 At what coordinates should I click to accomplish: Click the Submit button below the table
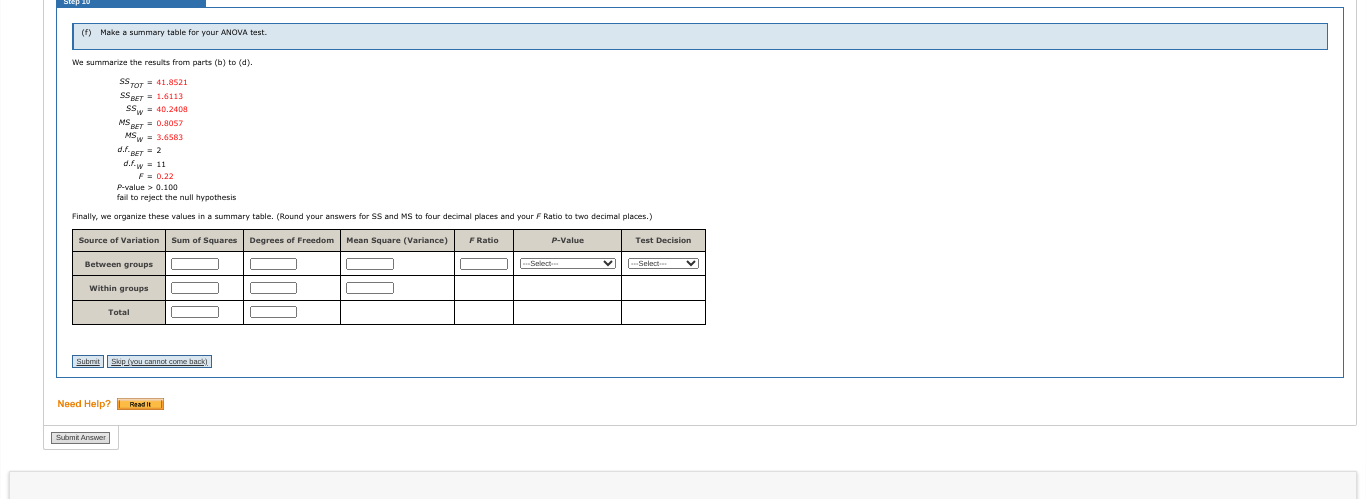pyautogui.click(x=88, y=361)
